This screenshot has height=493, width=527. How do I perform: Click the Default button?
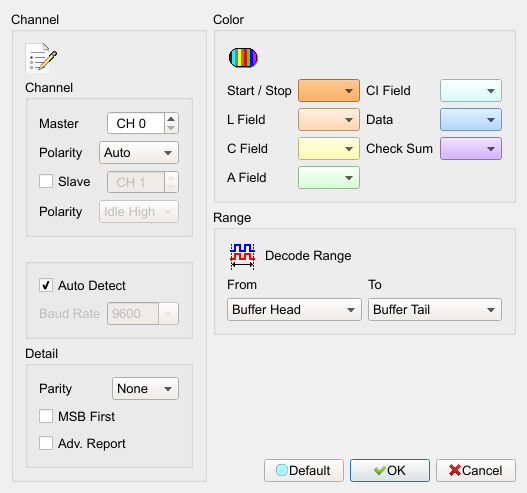tap(304, 470)
